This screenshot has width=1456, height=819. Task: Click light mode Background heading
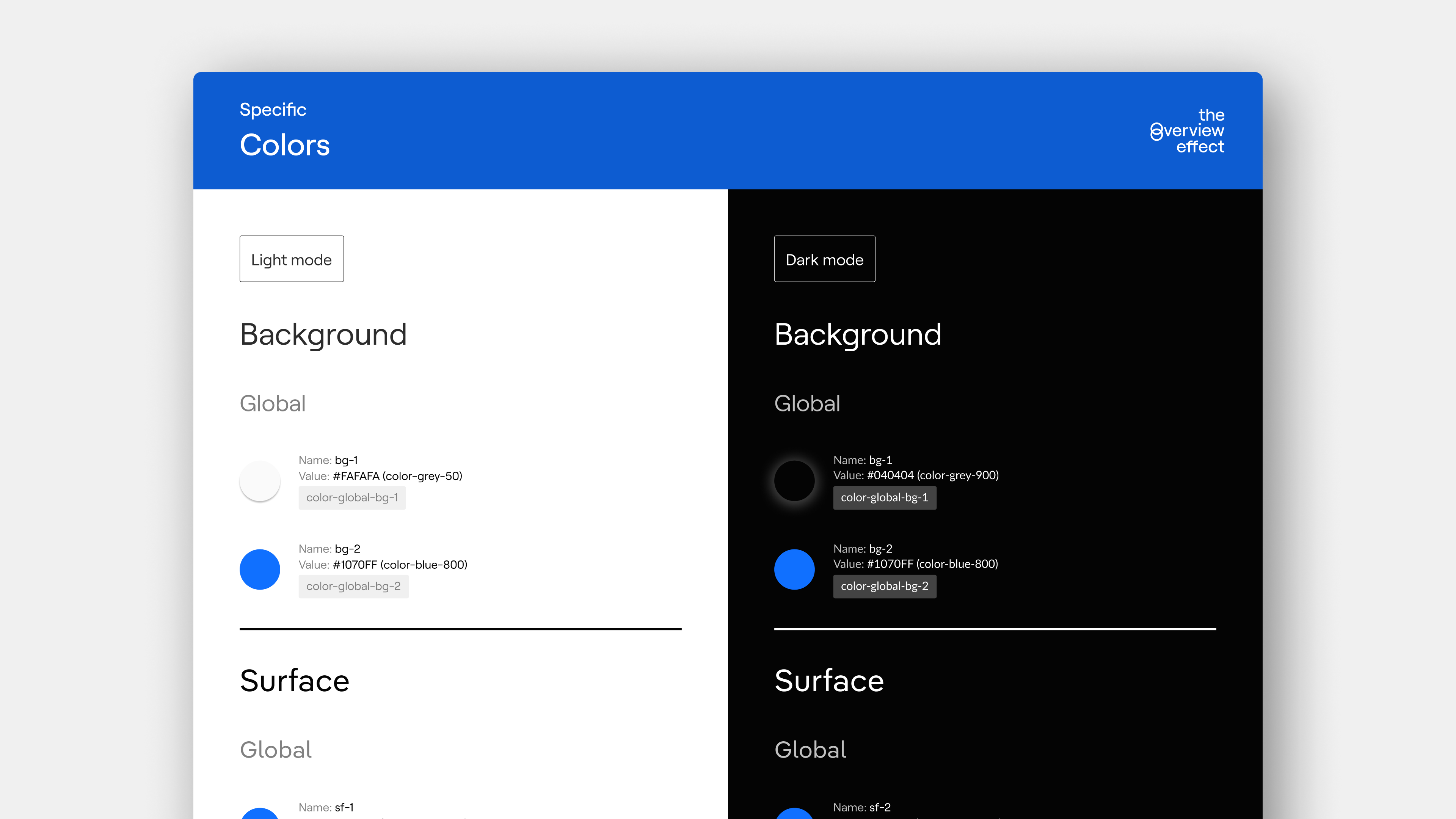pyautogui.click(x=323, y=334)
